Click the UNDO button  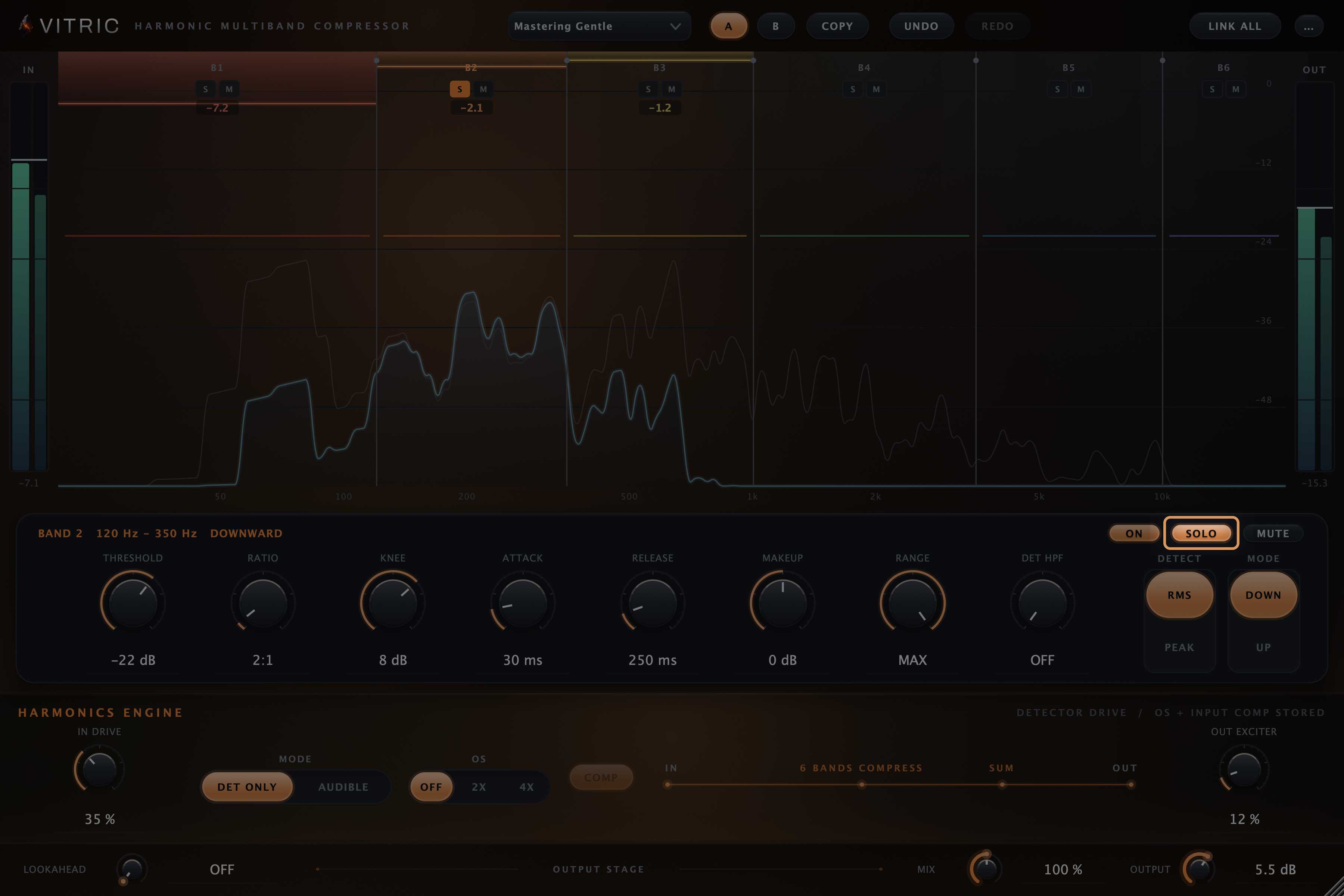click(921, 26)
